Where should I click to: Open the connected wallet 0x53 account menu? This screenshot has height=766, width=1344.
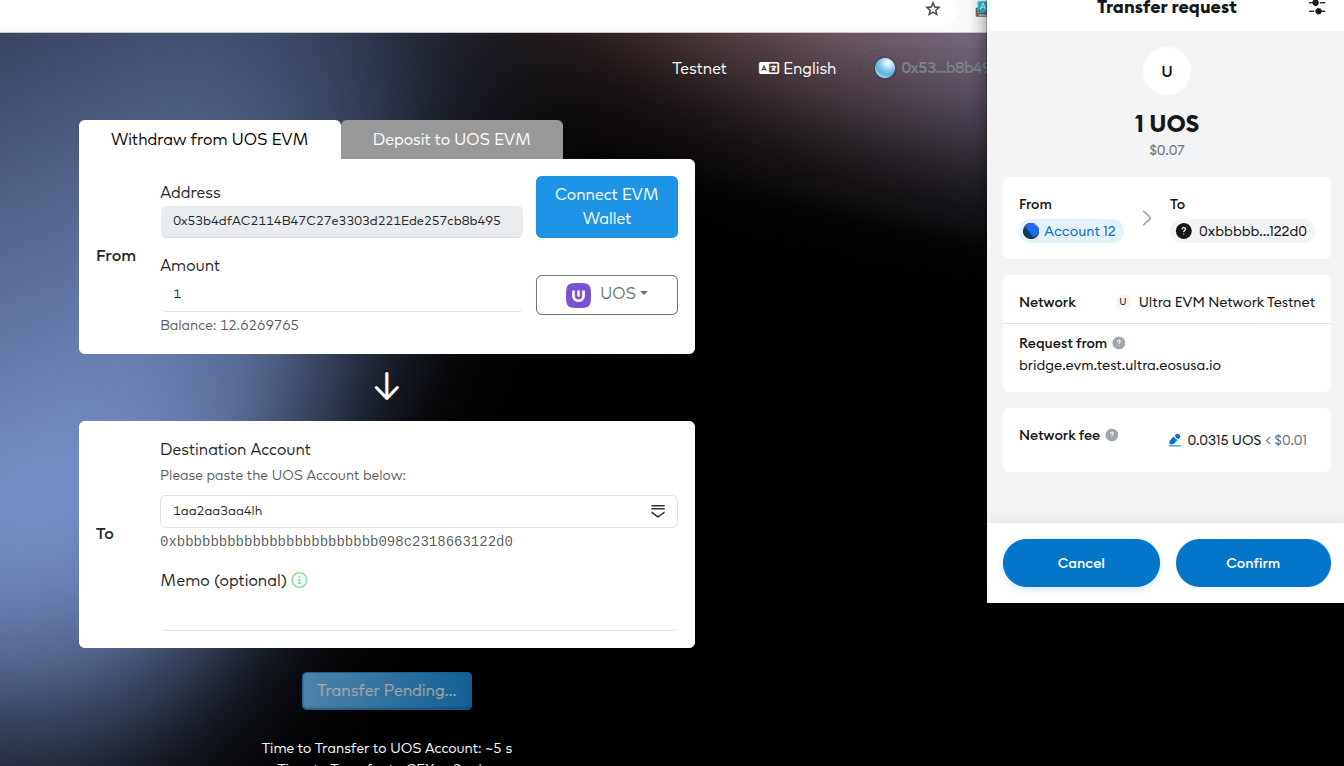931,68
